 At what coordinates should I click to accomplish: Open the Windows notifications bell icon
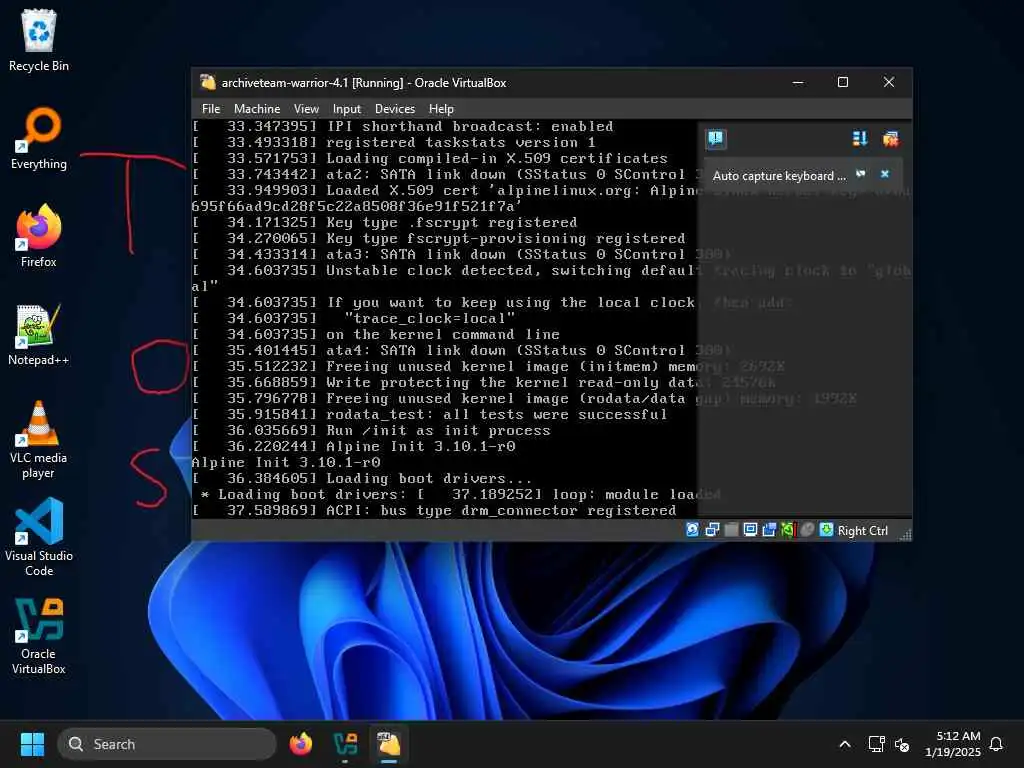tap(996, 744)
